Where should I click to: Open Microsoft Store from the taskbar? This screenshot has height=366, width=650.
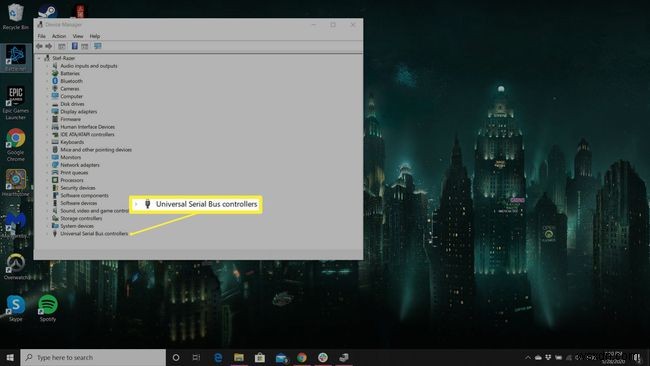(260, 357)
